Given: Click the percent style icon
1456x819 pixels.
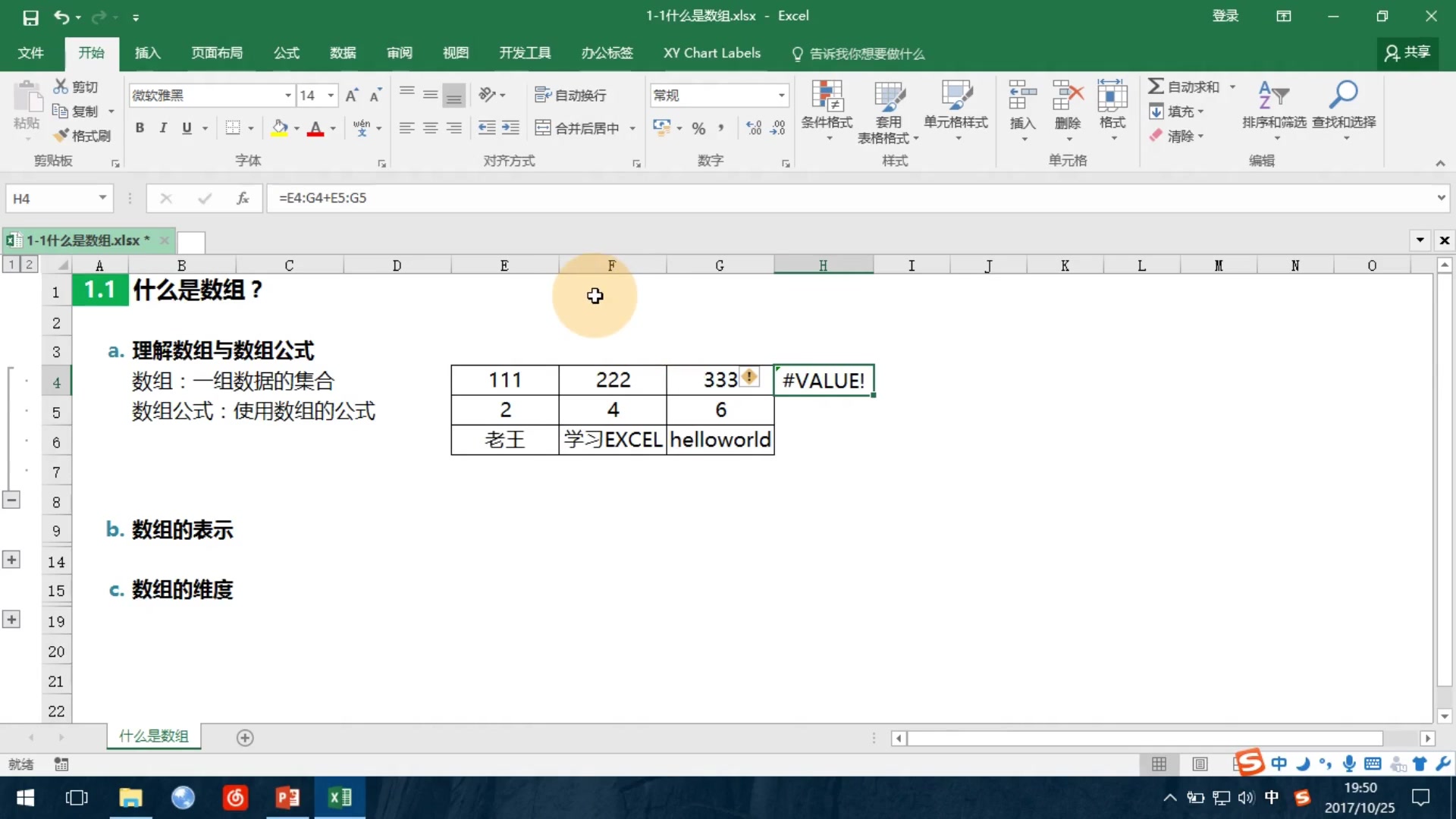Looking at the screenshot, I should click(x=698, y=128).
